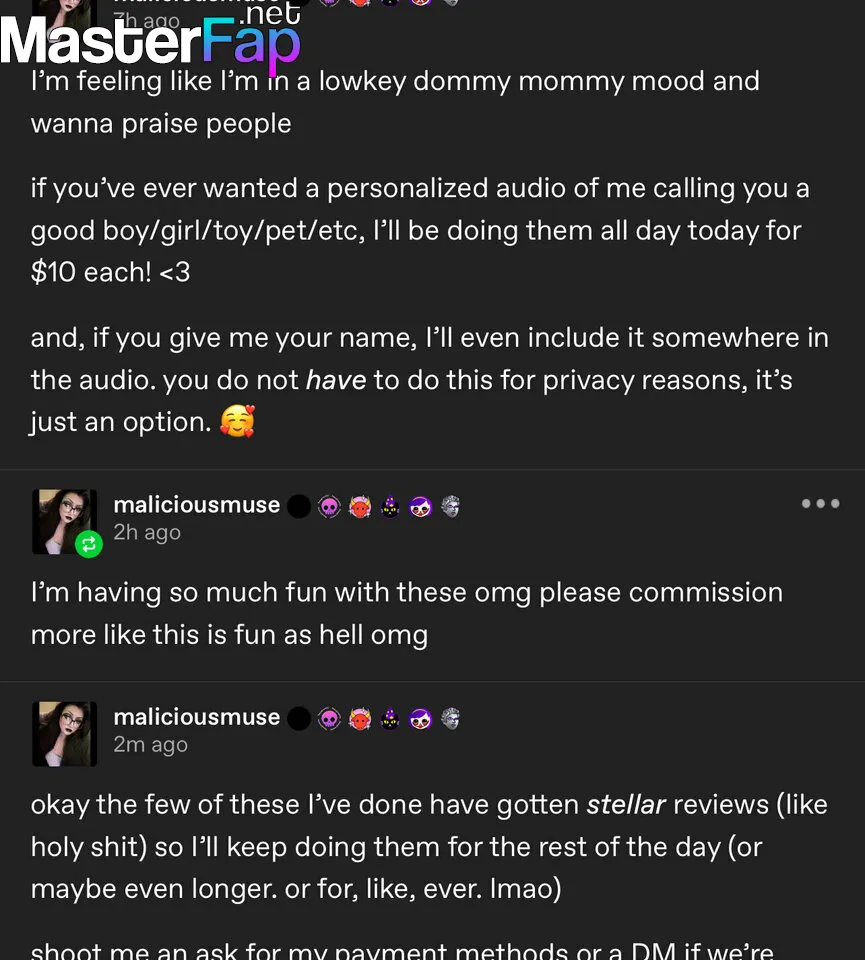Click the MasterFap.net watermark logo
This screenshot has width=865, height=960.
click(150, 38)
